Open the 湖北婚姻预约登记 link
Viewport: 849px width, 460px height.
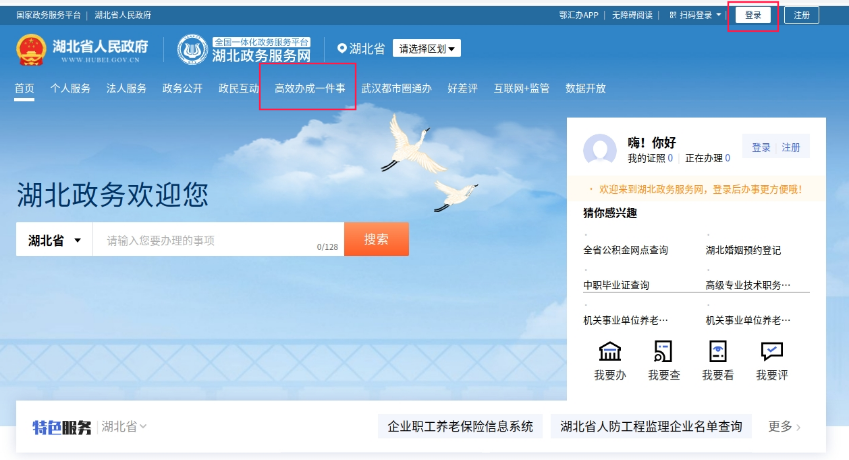[x=743, y=250]
